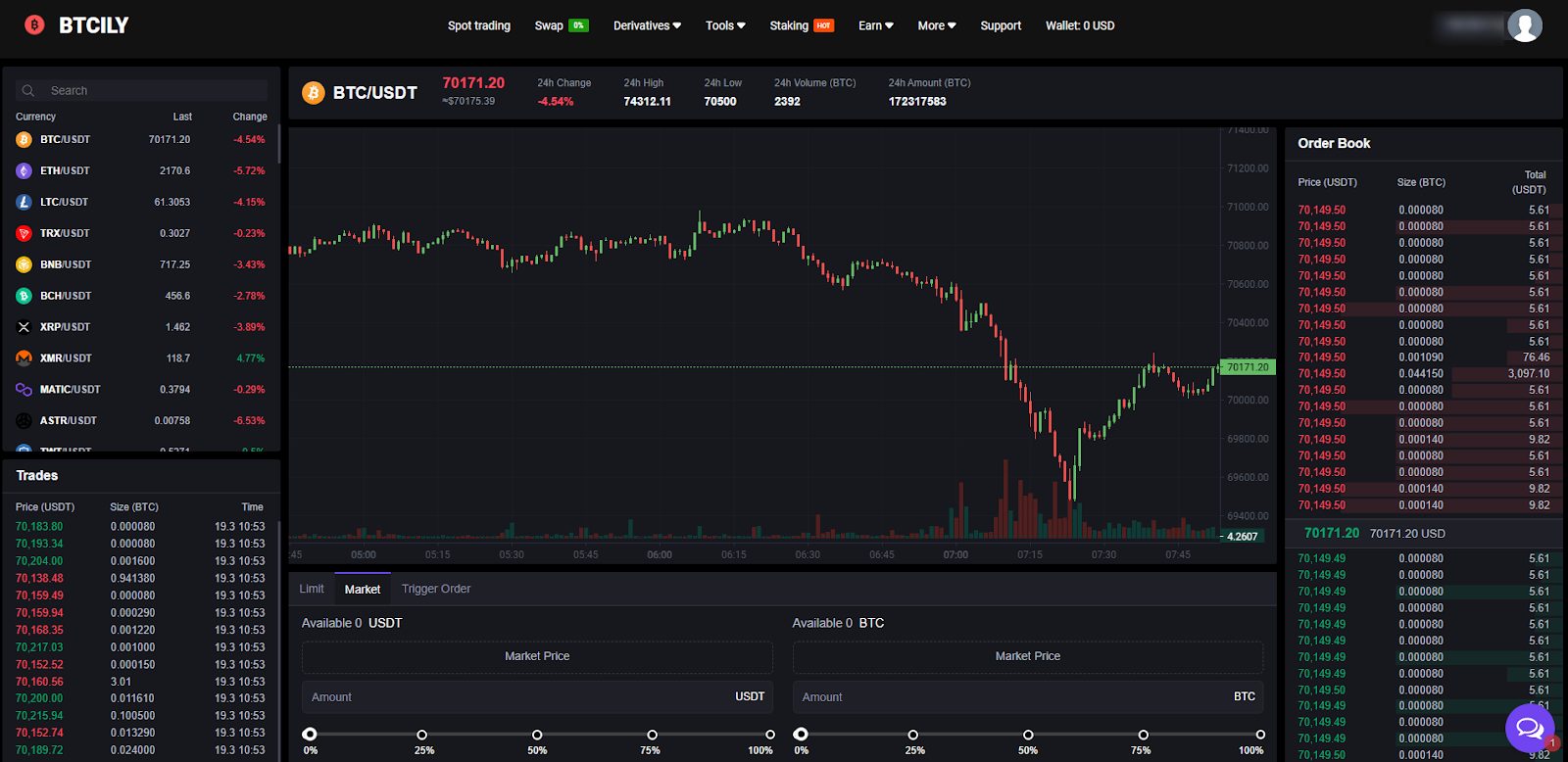Set USDT amount slider to 25%

pos(422,735)
